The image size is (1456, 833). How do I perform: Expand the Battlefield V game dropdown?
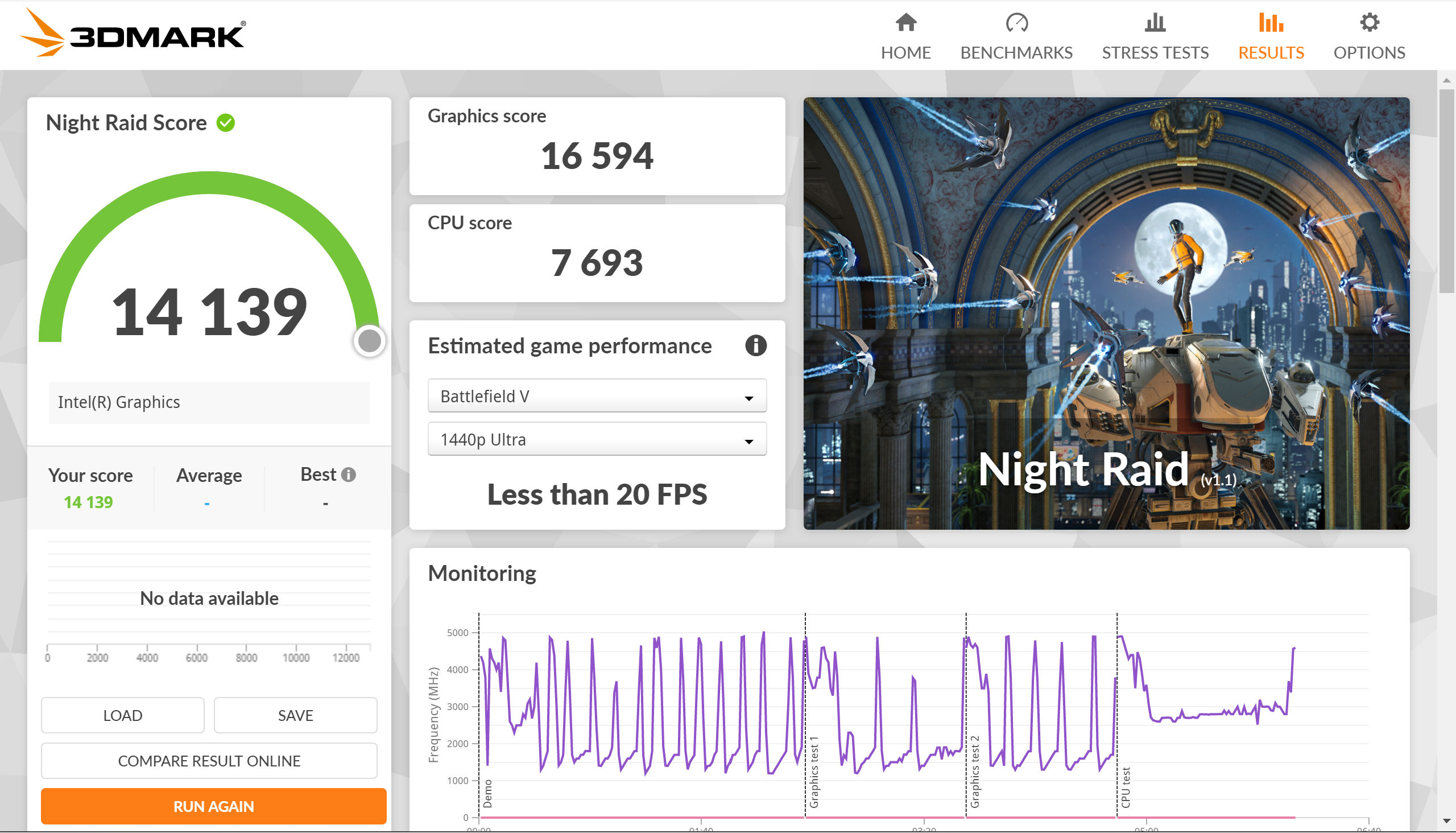click(597, 396)
